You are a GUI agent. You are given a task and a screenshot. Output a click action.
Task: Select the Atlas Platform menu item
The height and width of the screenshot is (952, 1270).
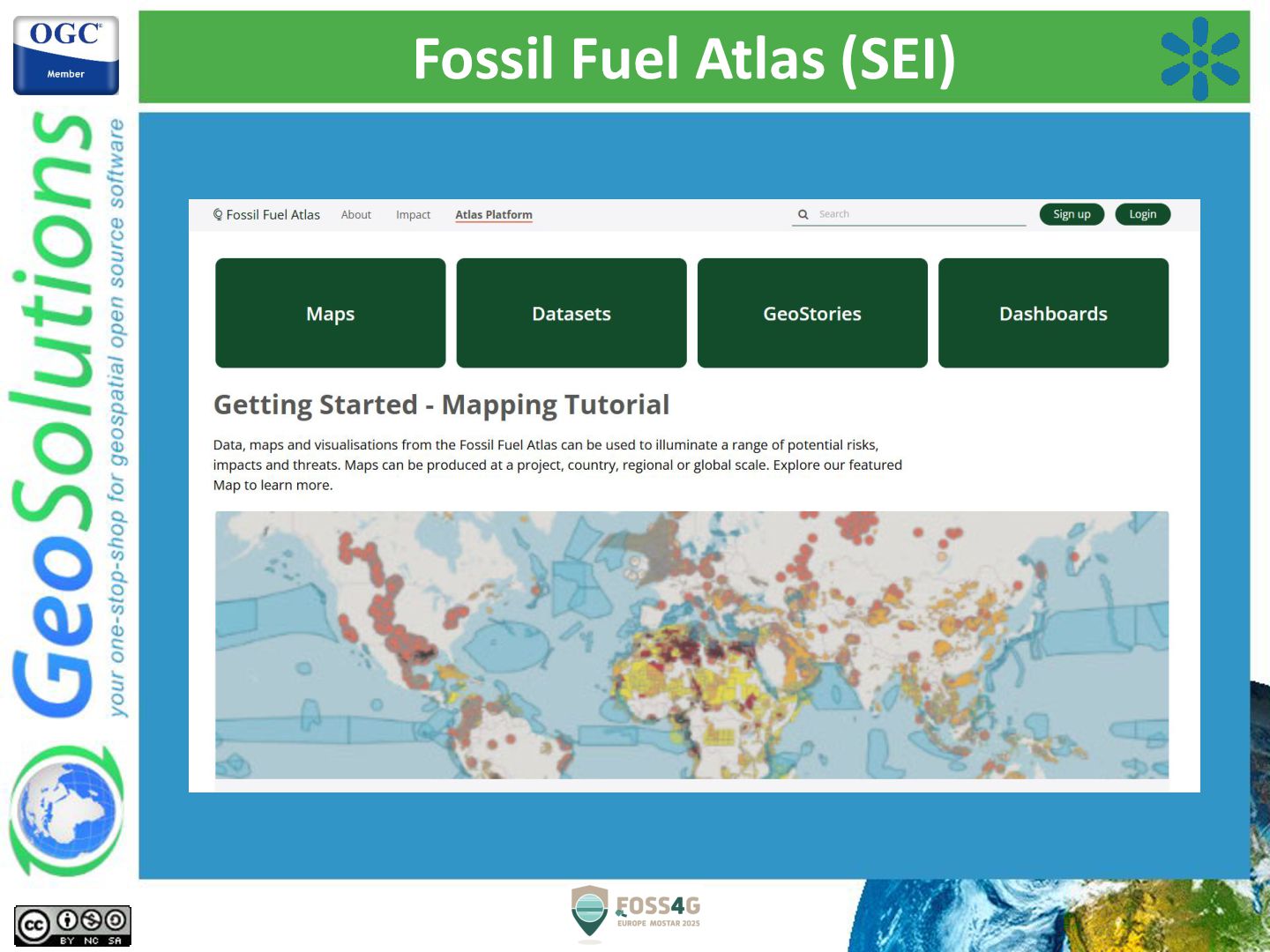pyautogui.click(x=494, y=215)
